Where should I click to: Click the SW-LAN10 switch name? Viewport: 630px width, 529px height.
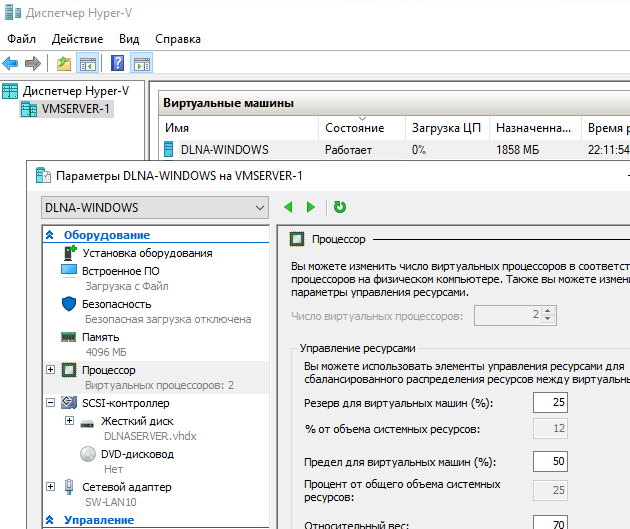111,502
